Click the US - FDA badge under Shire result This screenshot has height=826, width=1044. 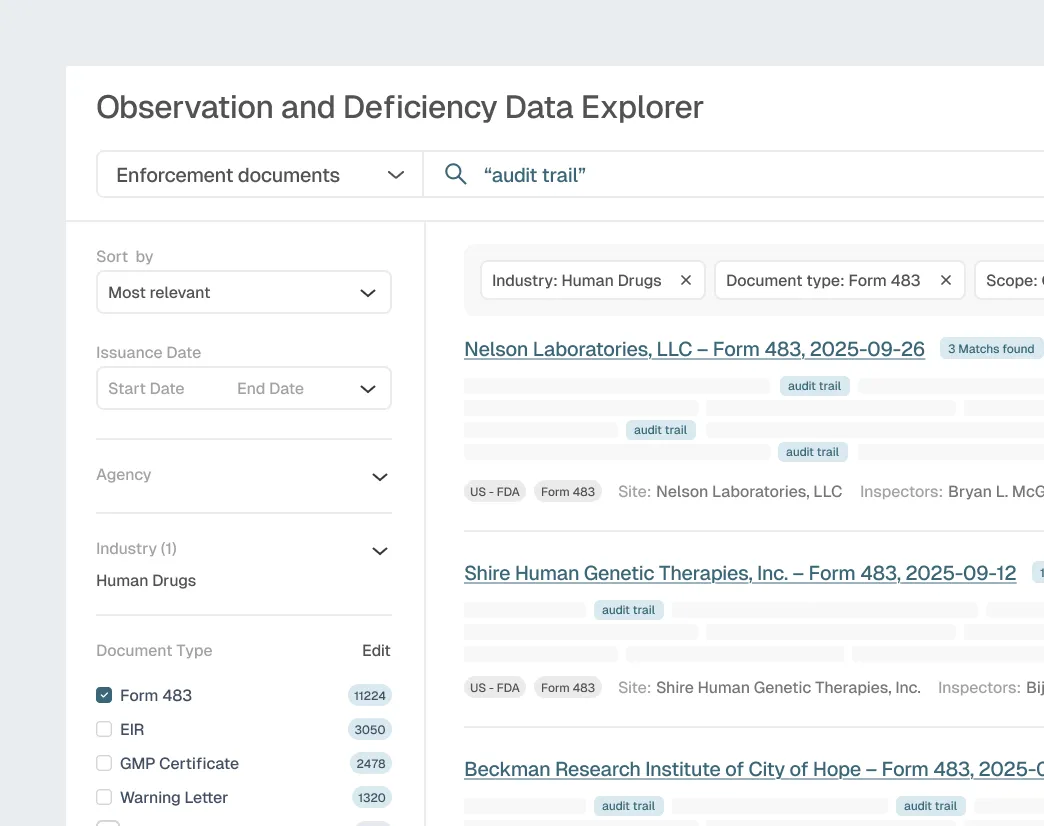coord(494,687)
